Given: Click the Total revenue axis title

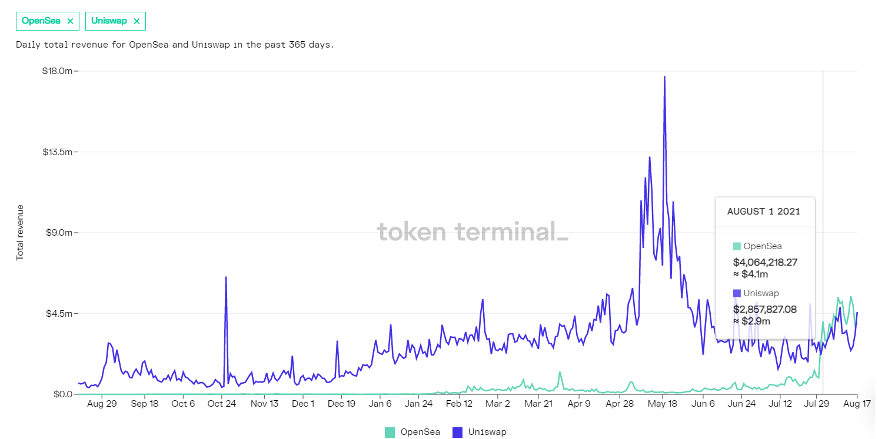Looking at the screenshot, I should point(20,232).
